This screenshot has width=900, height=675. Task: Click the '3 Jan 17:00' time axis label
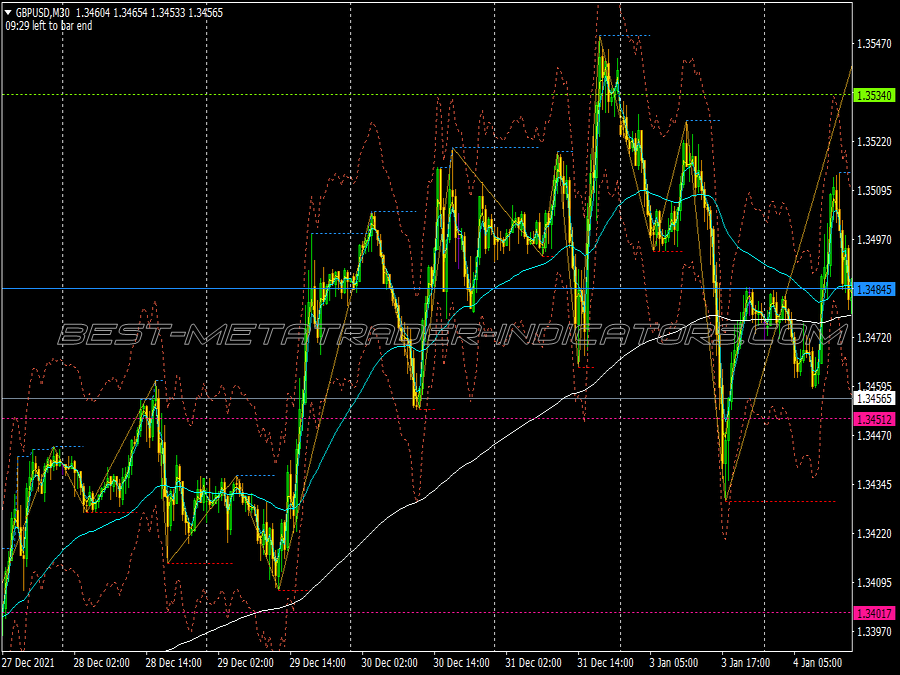click(746, 663)
